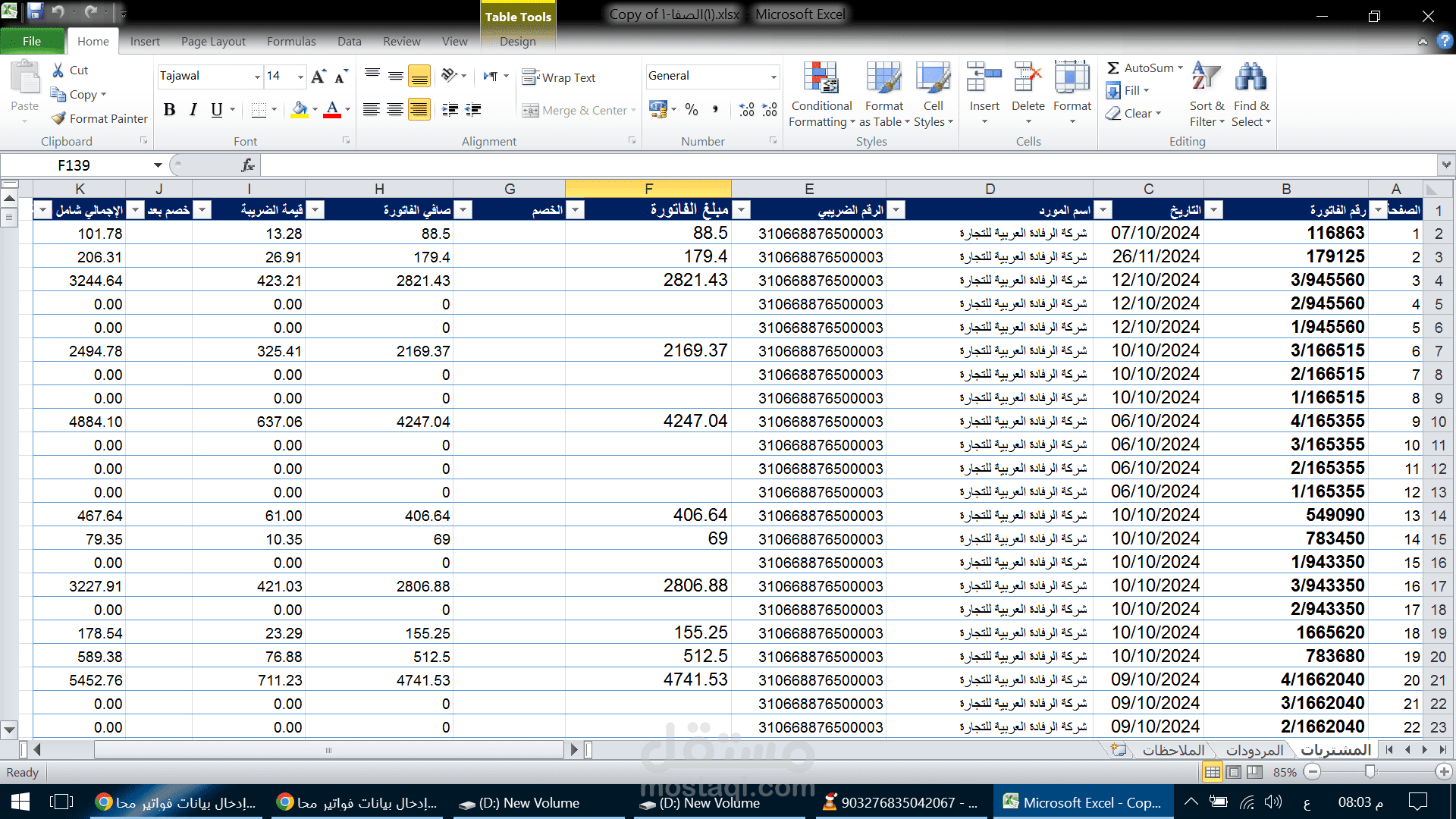Open Sort & Filter tool

click(1206, 79)
